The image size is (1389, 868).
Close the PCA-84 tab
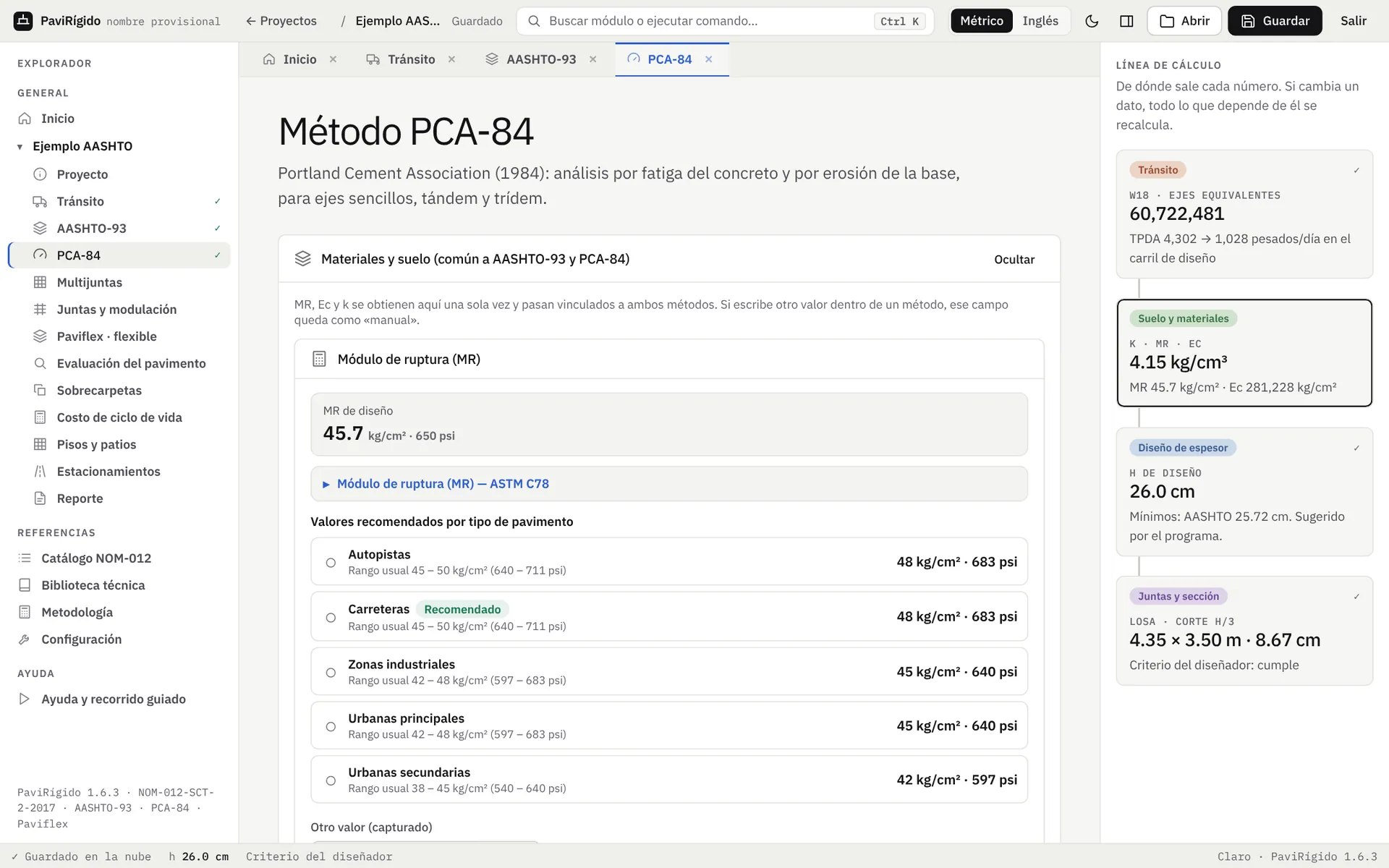709,59
